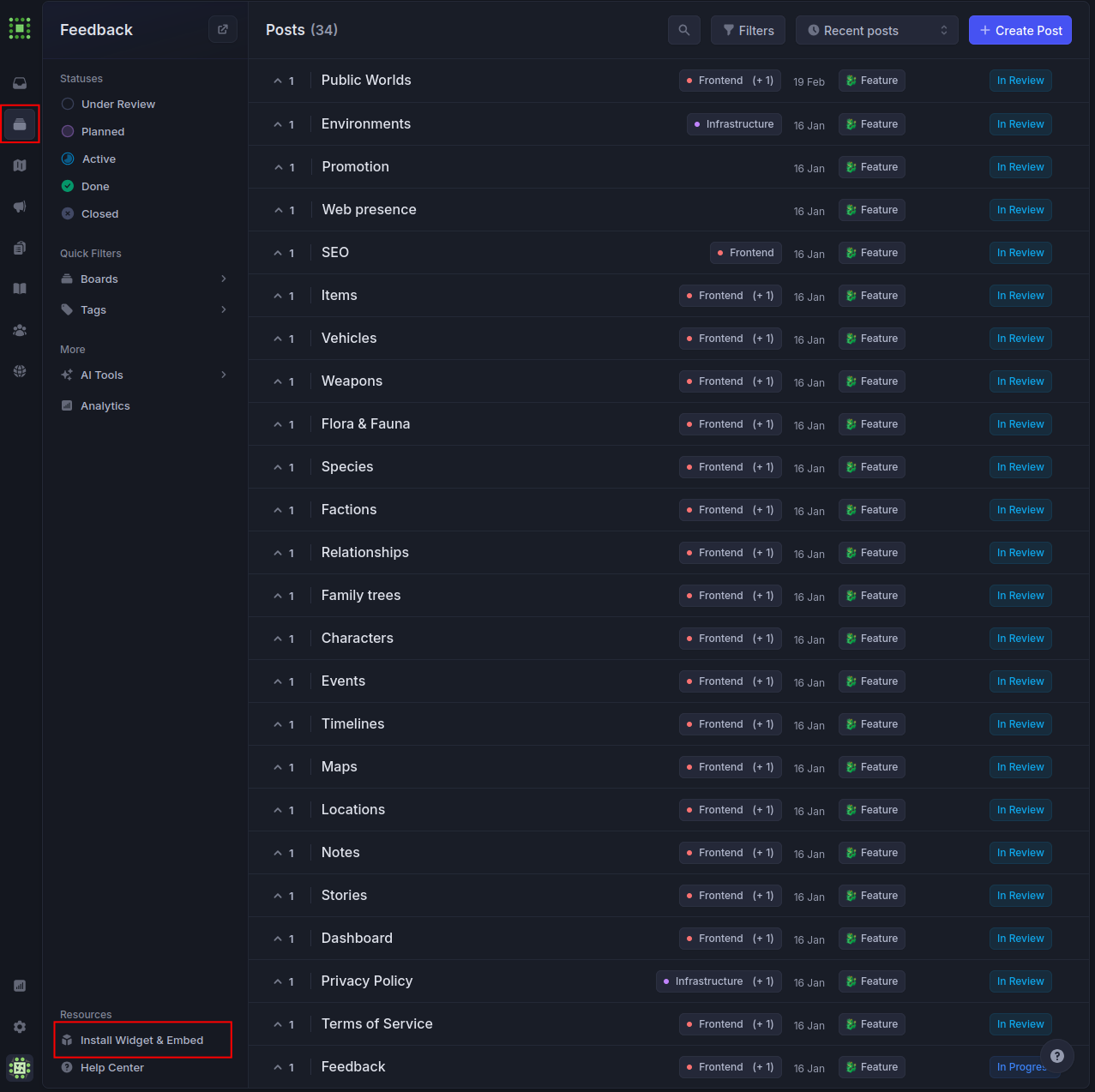Open the open-book knowledge base icon
The width and height of the screenshot is (1095, 1092).
click(20, 289)
